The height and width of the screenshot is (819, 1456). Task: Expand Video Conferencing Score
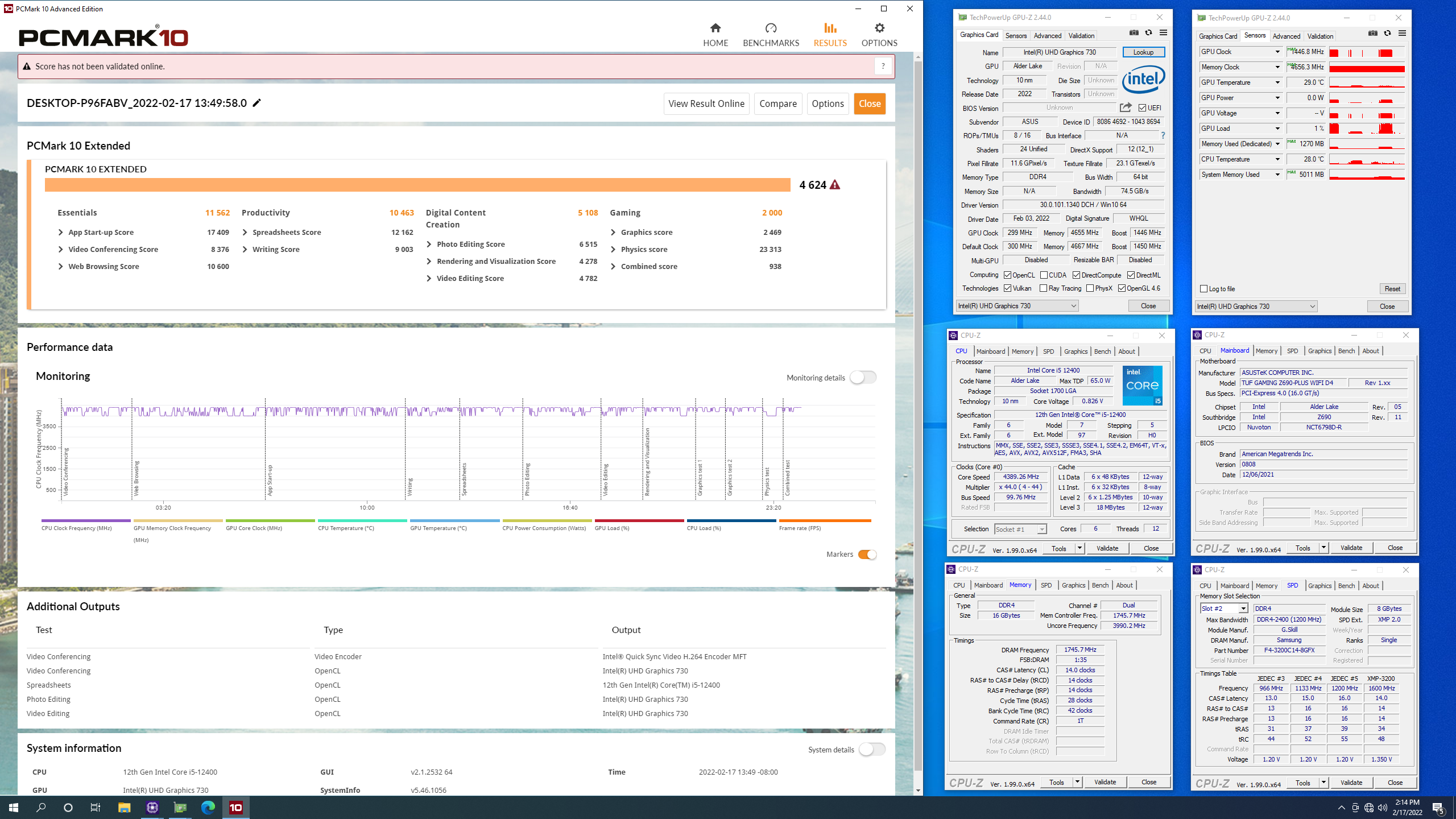(x=61, y=249)
